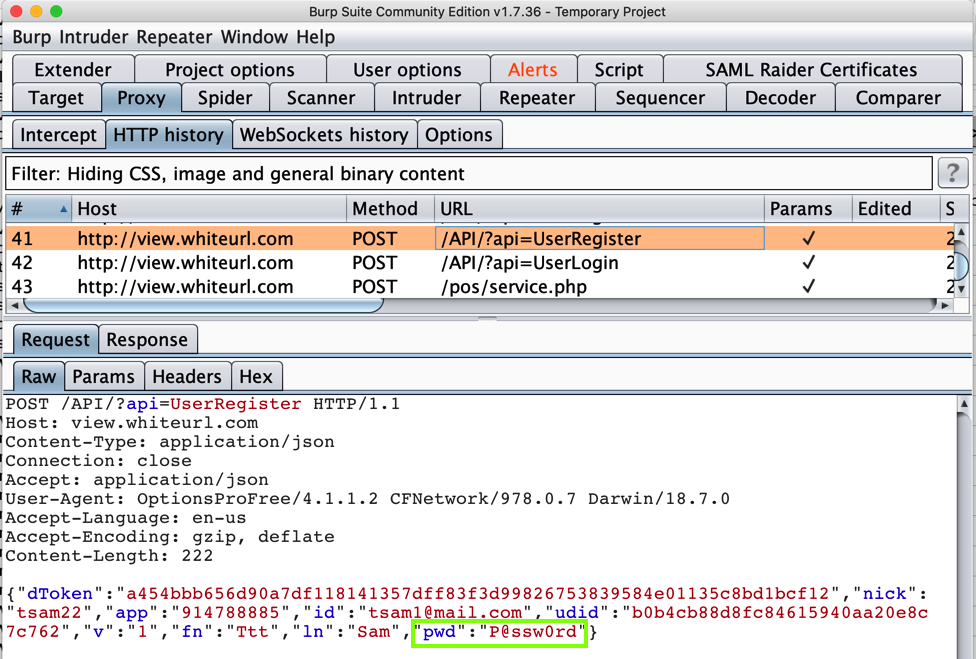Select history row 42 UserLogin request

(479, 263)
